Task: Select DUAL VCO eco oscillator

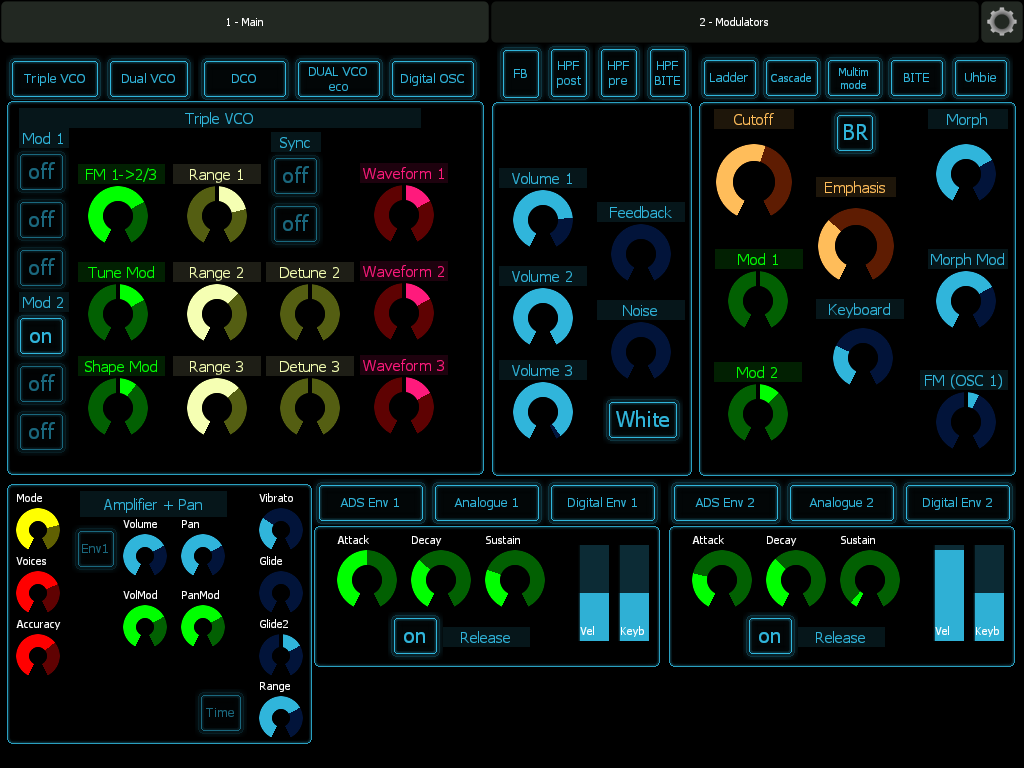Action: 338,78
